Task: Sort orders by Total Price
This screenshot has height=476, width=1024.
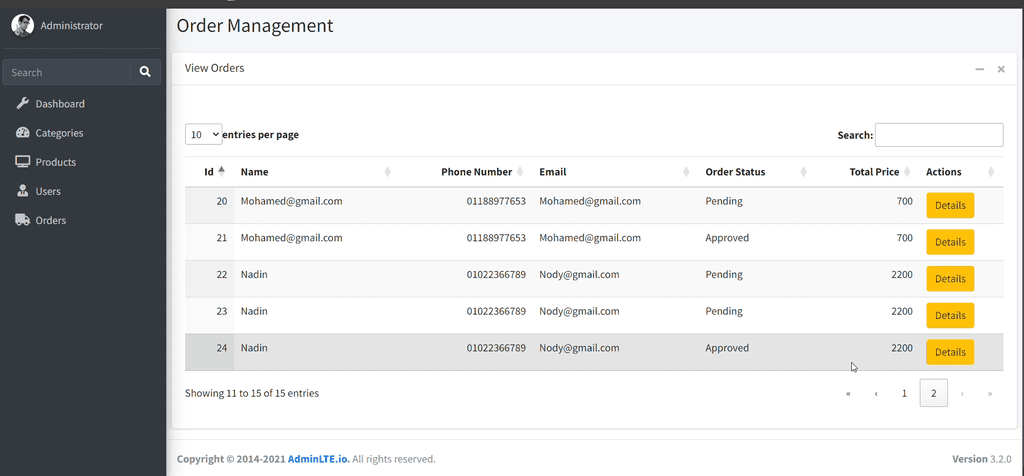Action: 874,172
